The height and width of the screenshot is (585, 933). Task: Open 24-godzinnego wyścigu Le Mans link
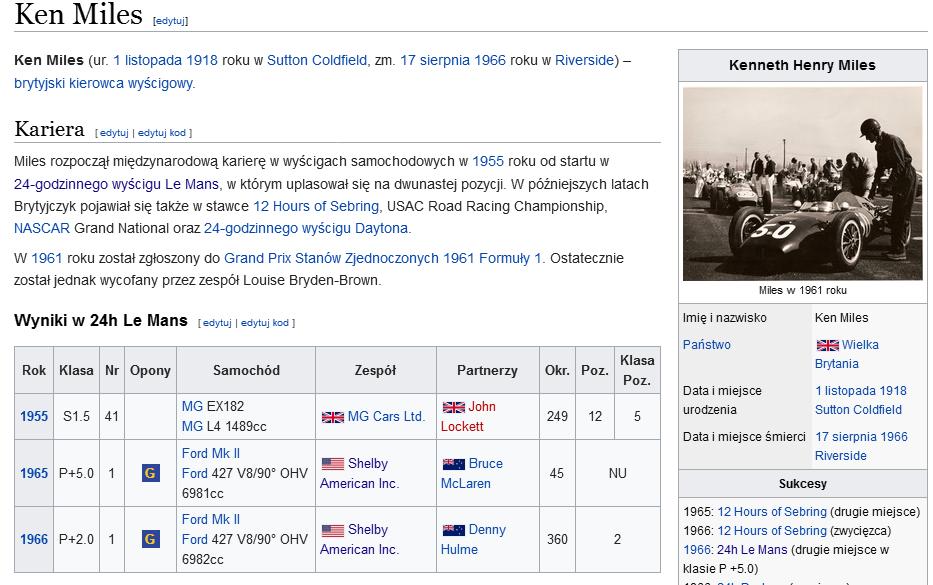tap(116, 184)
